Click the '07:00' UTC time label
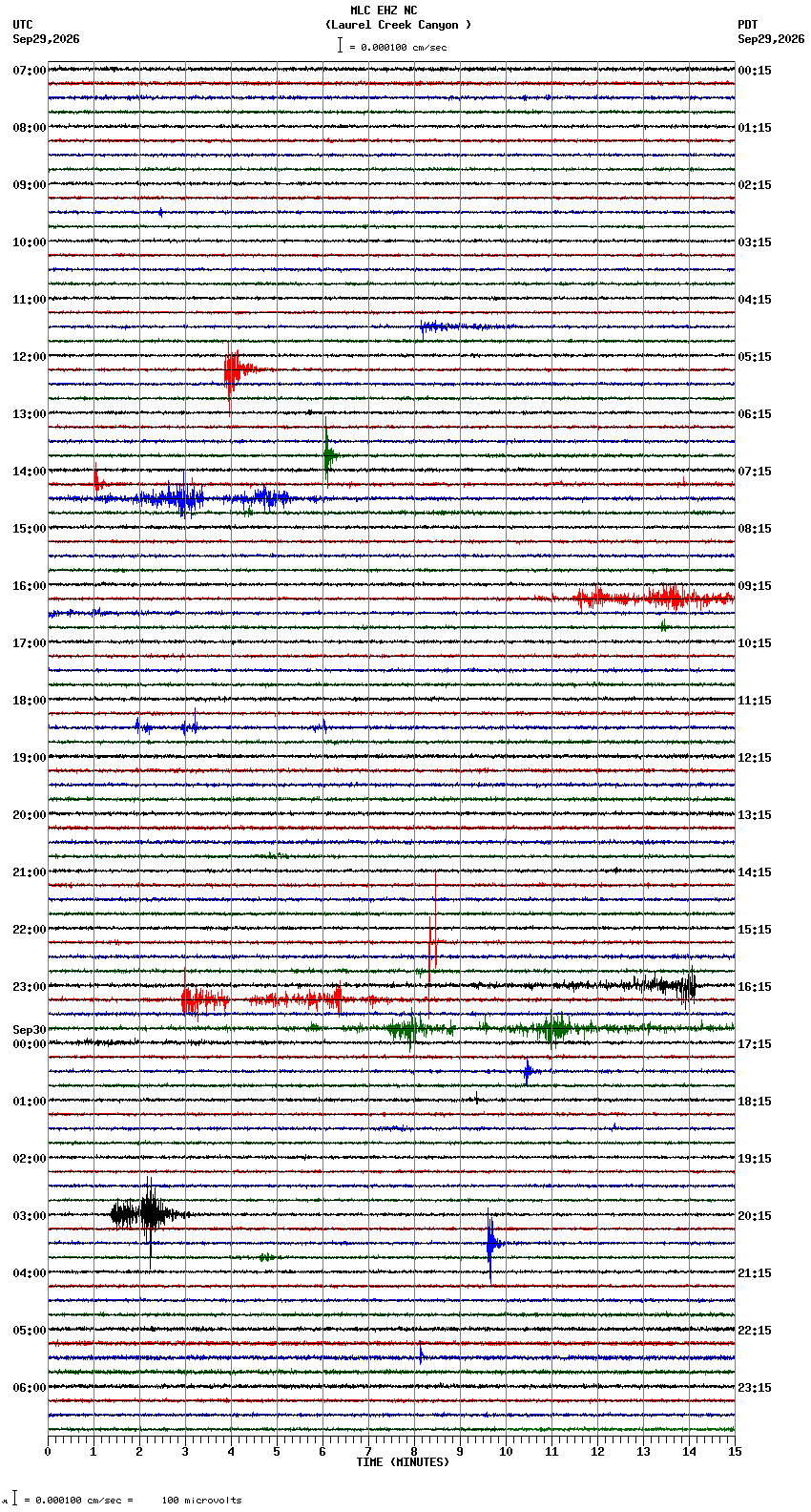Image resolution: width=811 pixels, height=1512 pixels. (x=30, y=71)
